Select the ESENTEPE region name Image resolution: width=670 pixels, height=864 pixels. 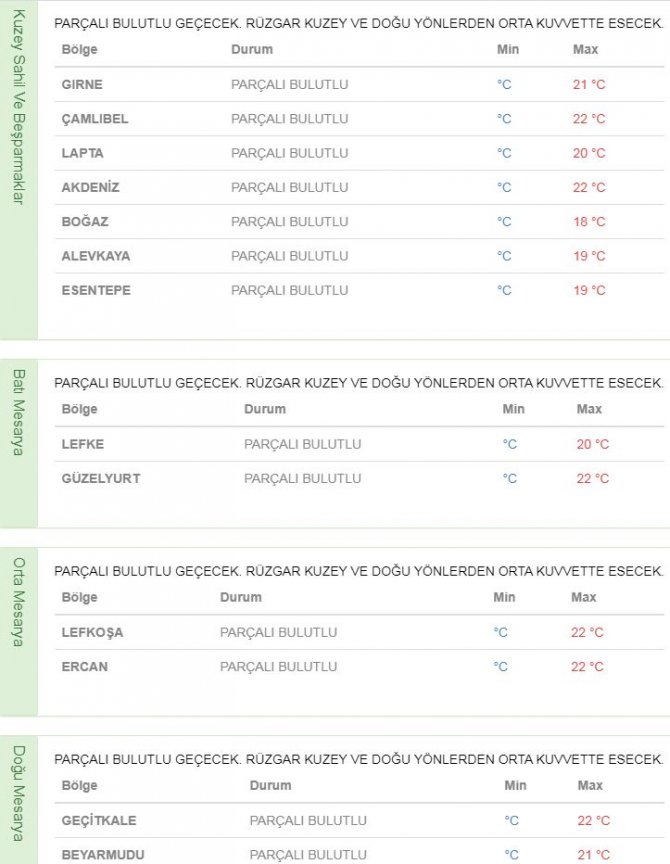coord(96,290)
